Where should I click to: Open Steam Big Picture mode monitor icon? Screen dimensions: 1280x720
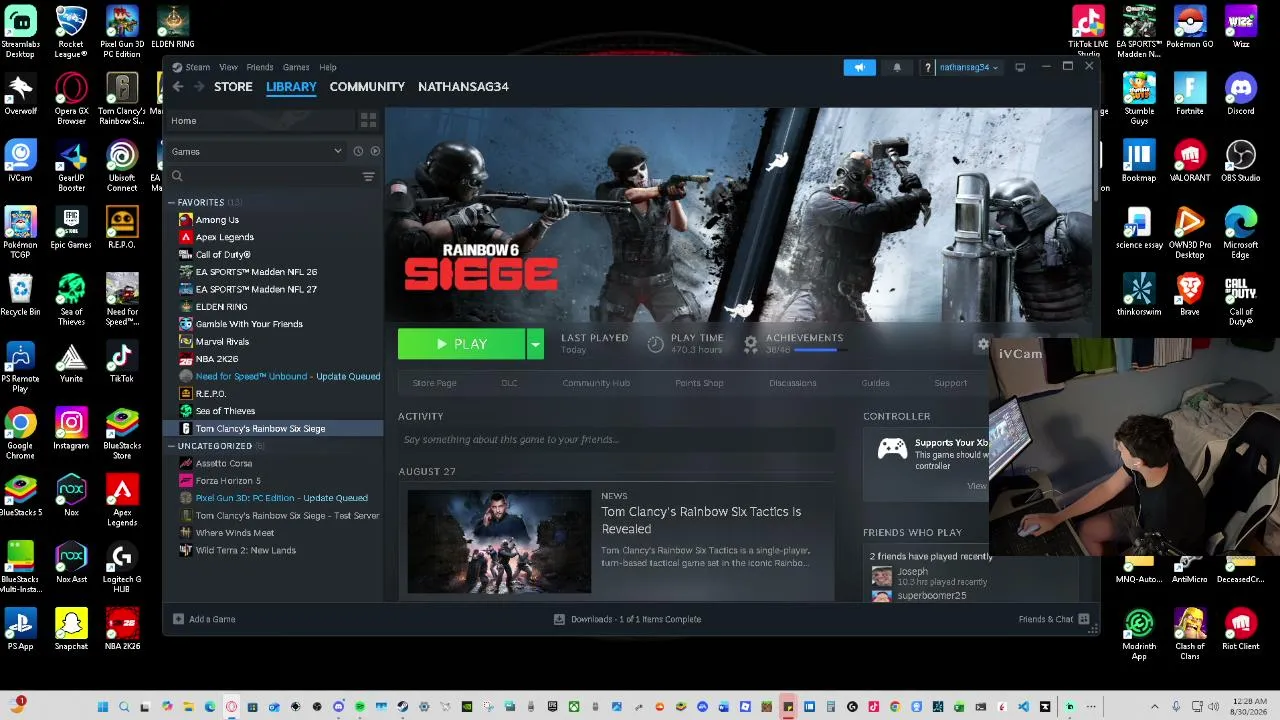pyautogui.click(x=1020, y=67)
